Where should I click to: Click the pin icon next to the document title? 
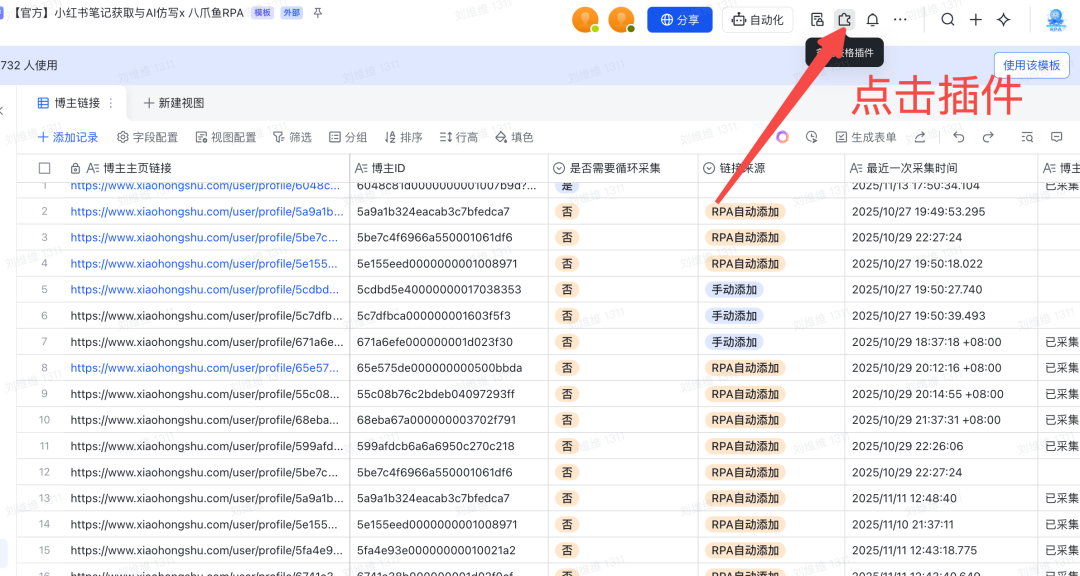315,13
